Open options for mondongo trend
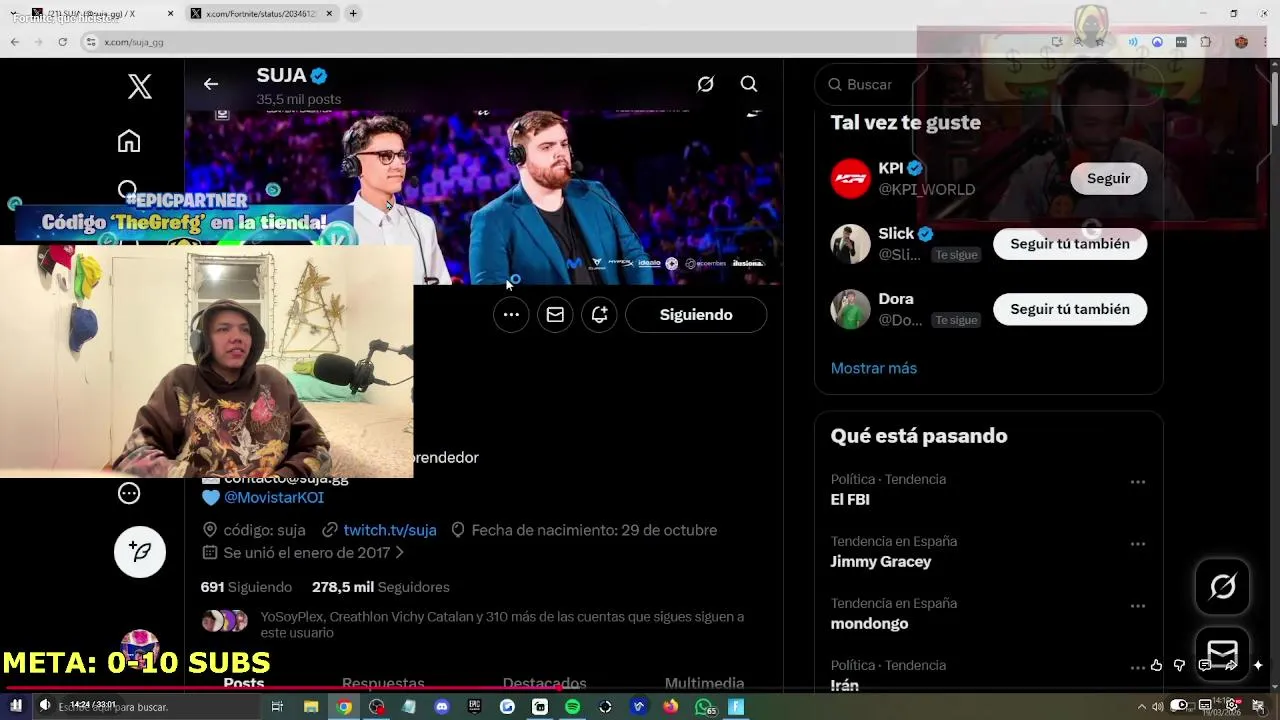The height and width of the screenshot is (720, 1280). tap(1138, 606)
